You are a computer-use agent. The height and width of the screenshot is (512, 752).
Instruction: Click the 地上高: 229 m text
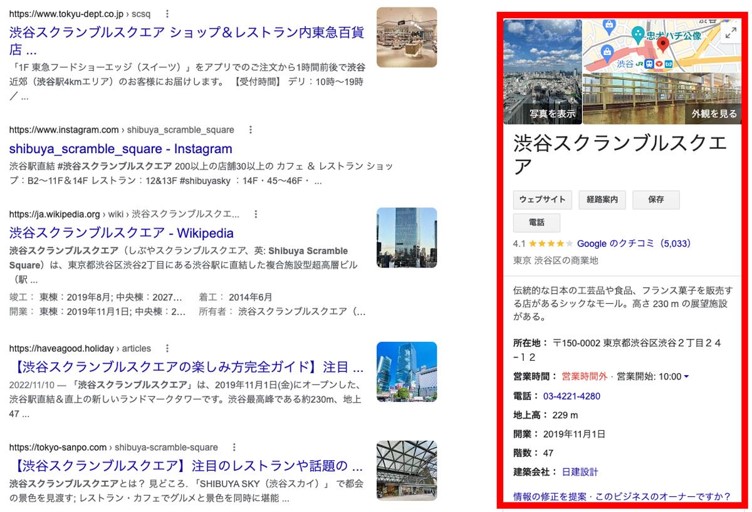point(545,415)
